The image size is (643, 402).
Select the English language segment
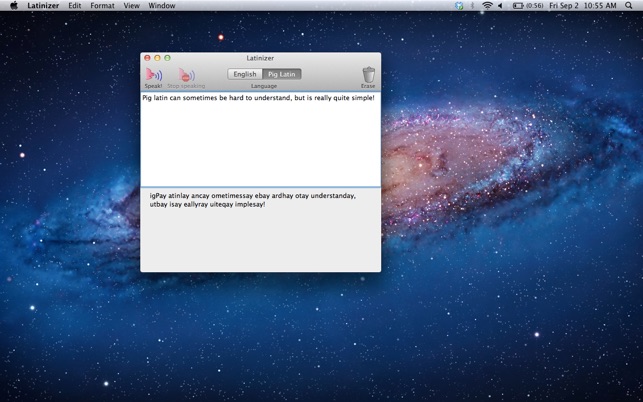[x=245, y=74]
